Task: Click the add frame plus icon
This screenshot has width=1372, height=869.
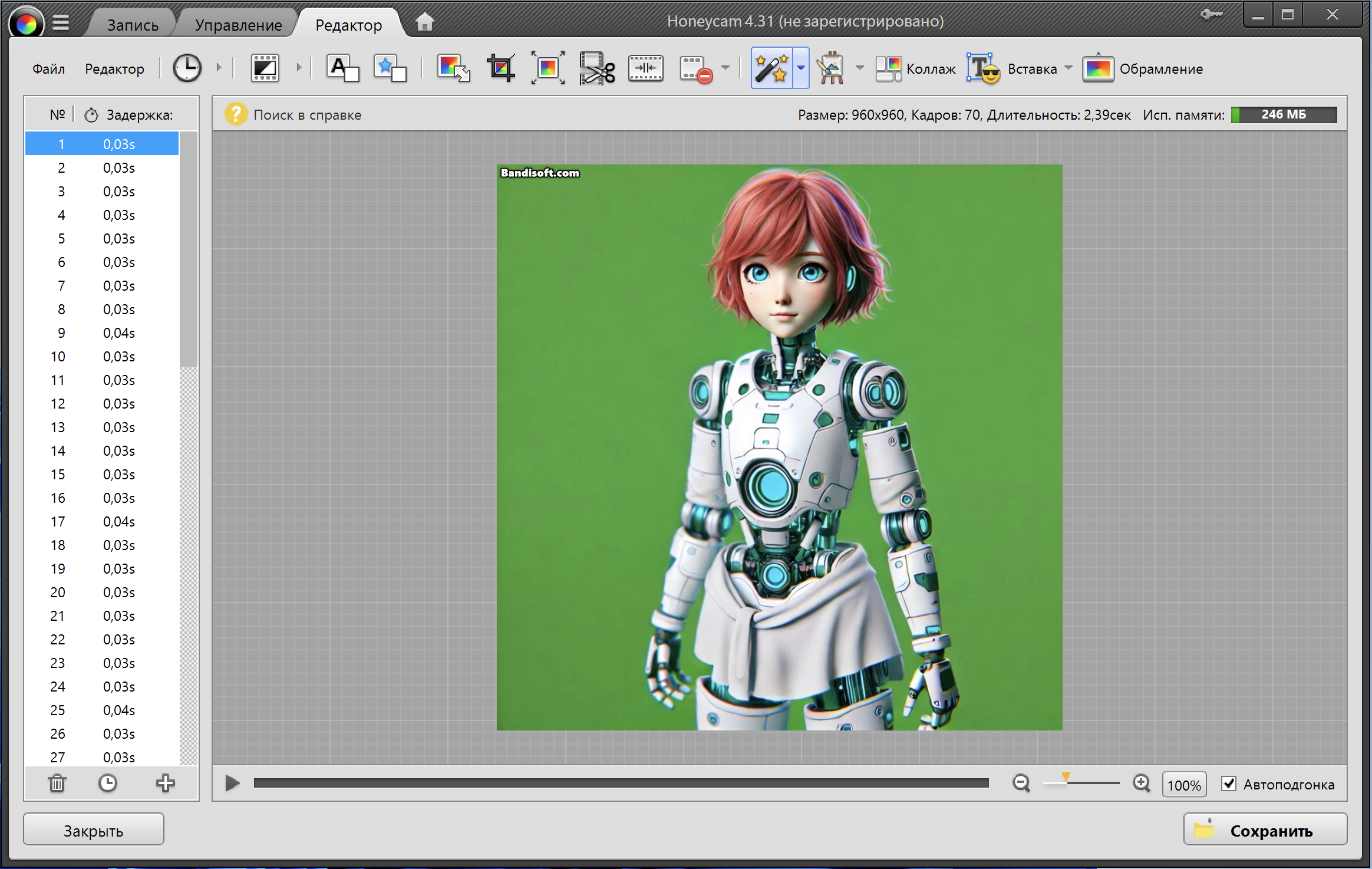Action: [165, 784]
